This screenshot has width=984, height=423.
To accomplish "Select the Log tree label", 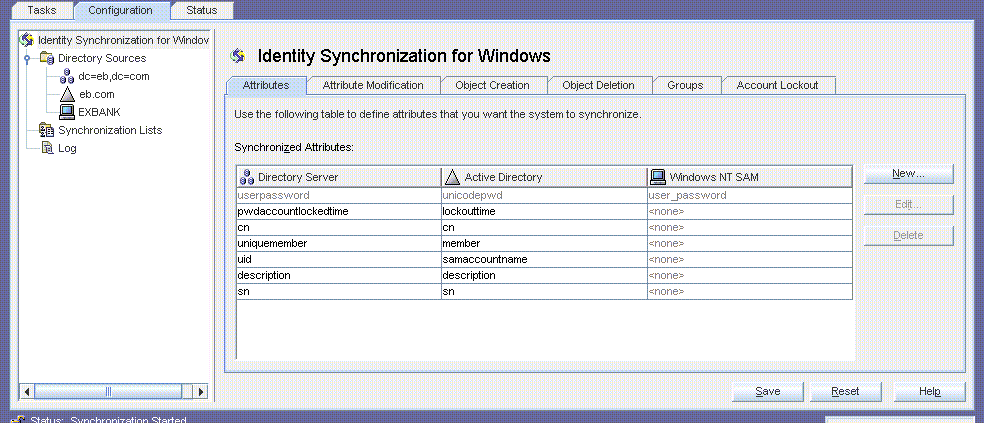I will (x=67, y=149).
